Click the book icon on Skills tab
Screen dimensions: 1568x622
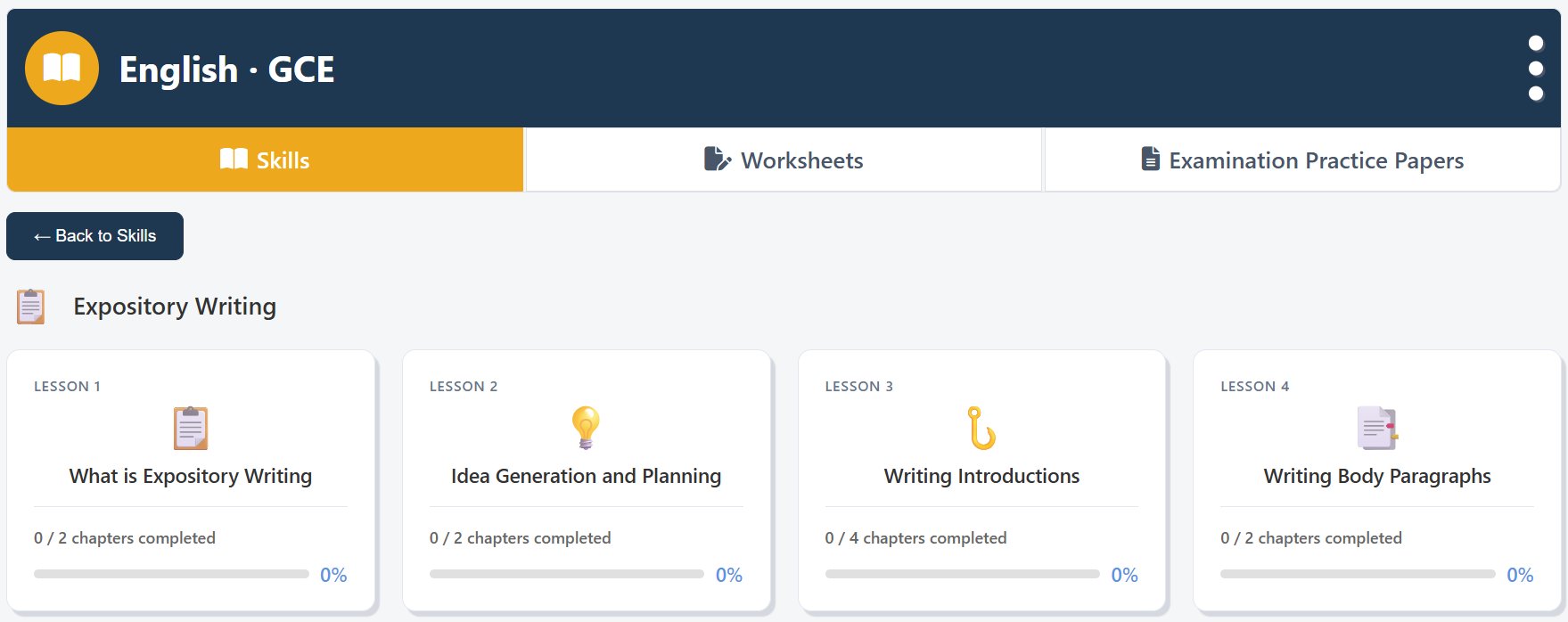[x=234, y=160]
